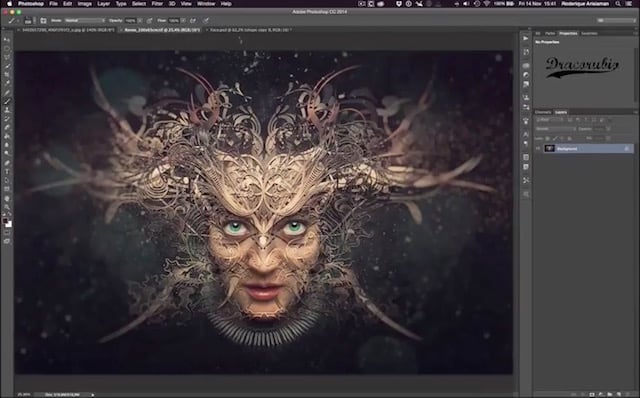Select the Hand tool

point(7,198)
